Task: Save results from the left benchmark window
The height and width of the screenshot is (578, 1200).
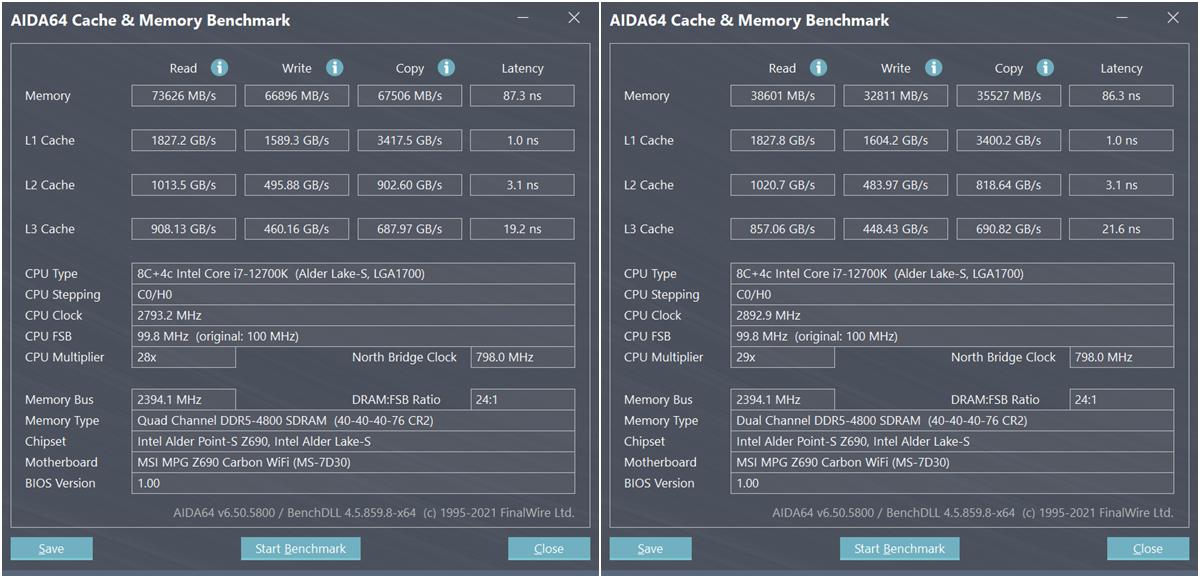Action: [x=51, y=548]
